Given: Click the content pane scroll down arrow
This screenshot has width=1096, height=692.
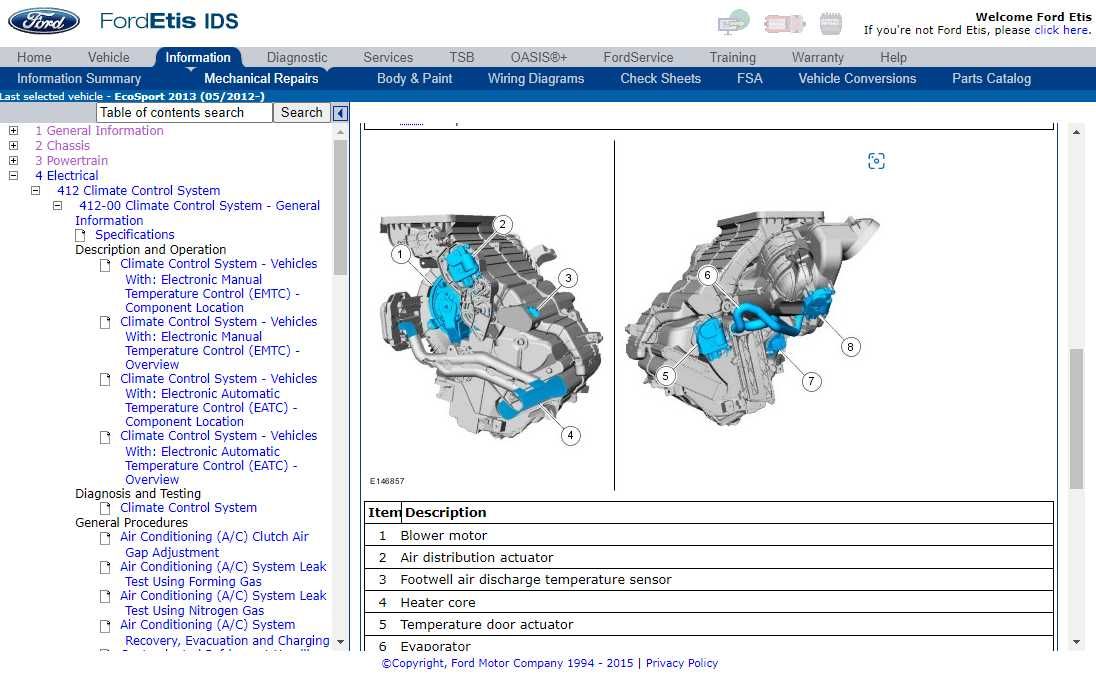Looking at the screenshot, I should [1076, 642].
